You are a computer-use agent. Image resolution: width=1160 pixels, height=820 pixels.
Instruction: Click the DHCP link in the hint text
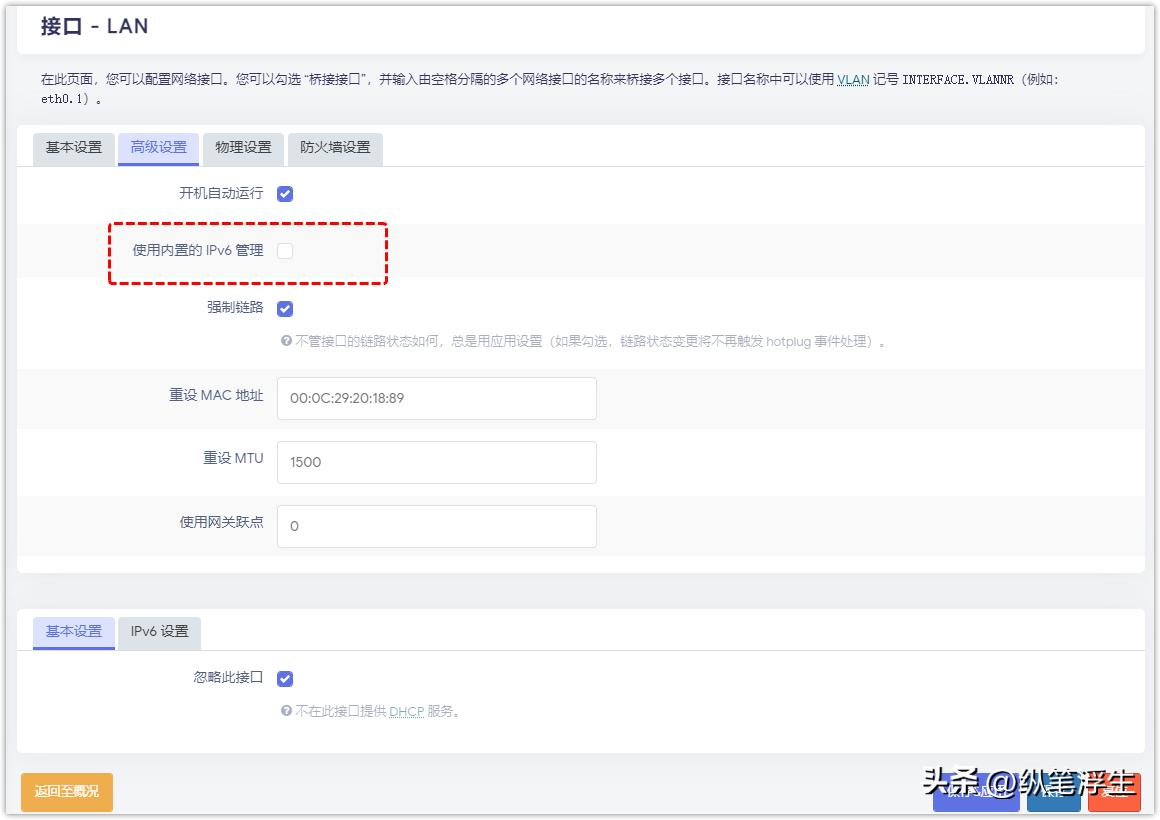[406, 711]
